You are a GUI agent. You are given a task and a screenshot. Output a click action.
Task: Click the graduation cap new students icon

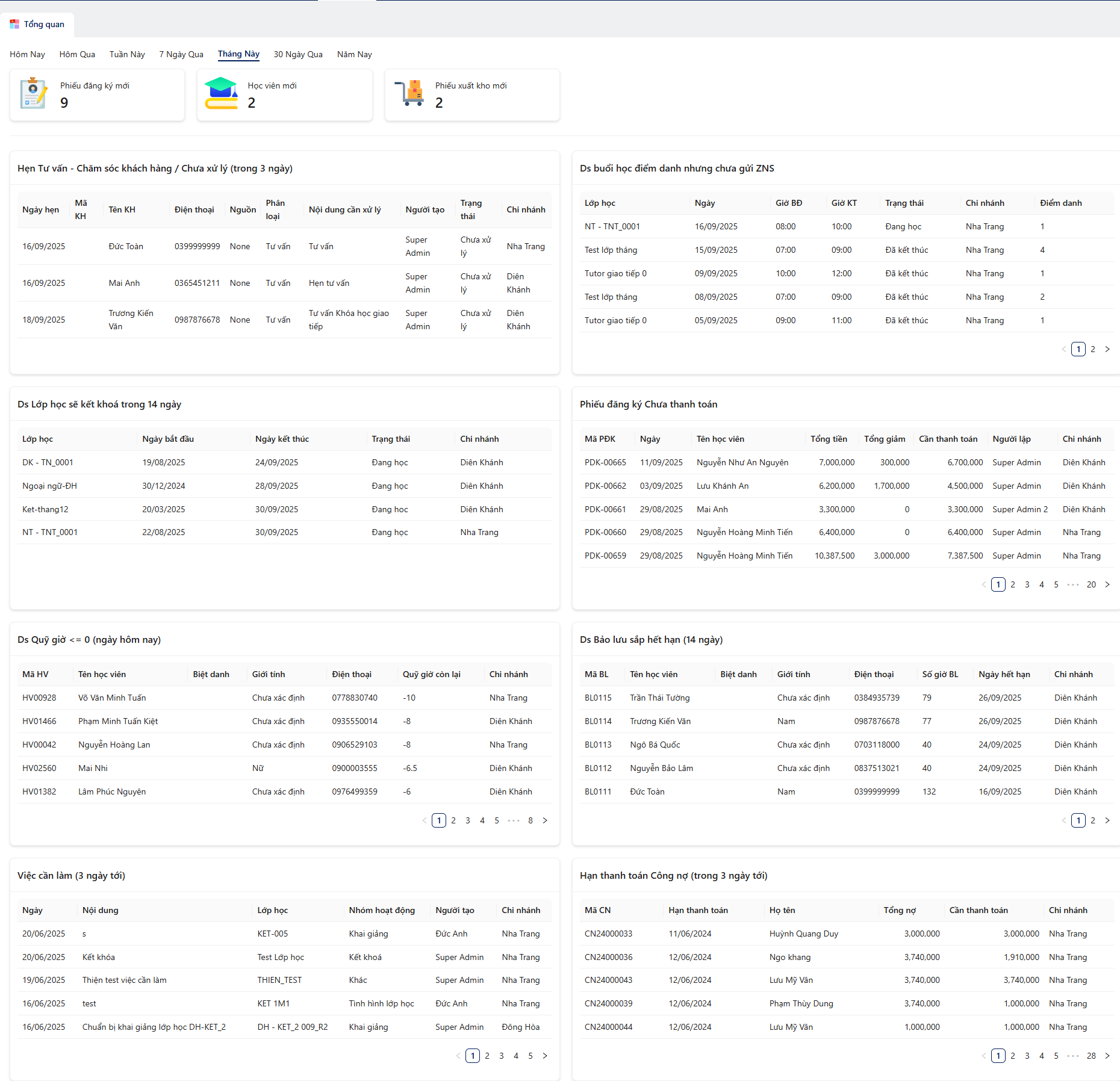pyautogui.click(x=221, y=94)
